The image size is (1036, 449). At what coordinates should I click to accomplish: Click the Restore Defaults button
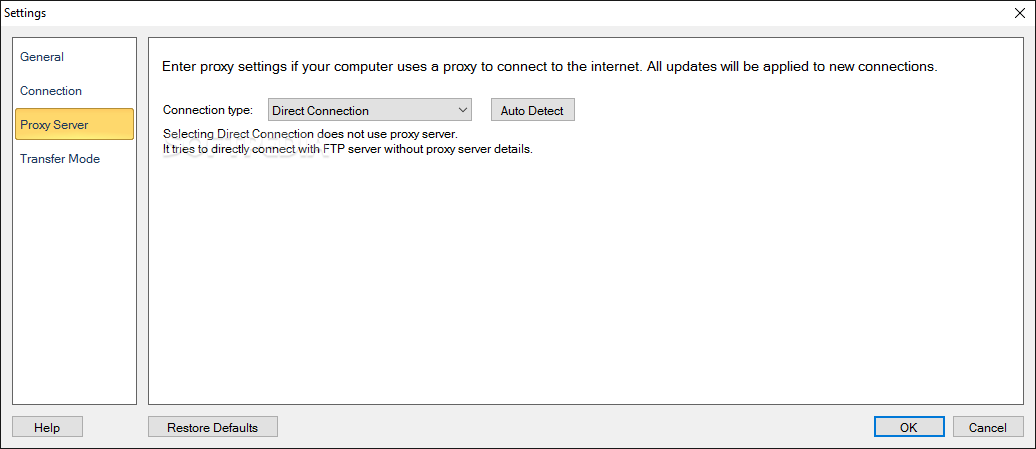click(x=212, y=428)
